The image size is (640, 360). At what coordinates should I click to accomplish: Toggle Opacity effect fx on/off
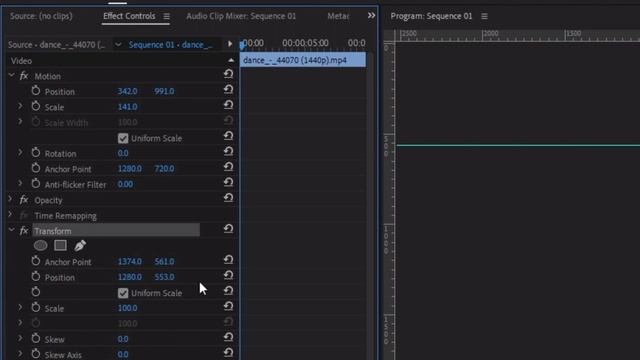click(x=24, y=200)
